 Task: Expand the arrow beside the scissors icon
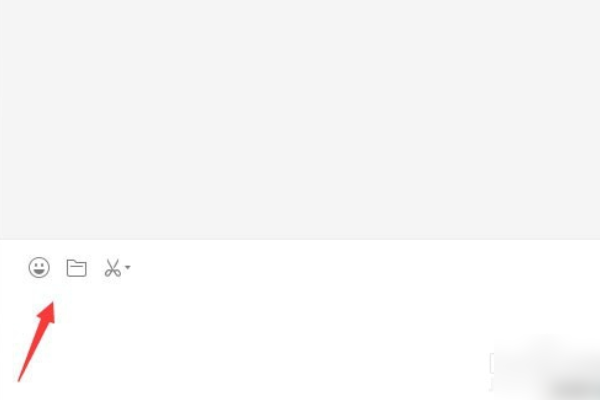[128, 267]
